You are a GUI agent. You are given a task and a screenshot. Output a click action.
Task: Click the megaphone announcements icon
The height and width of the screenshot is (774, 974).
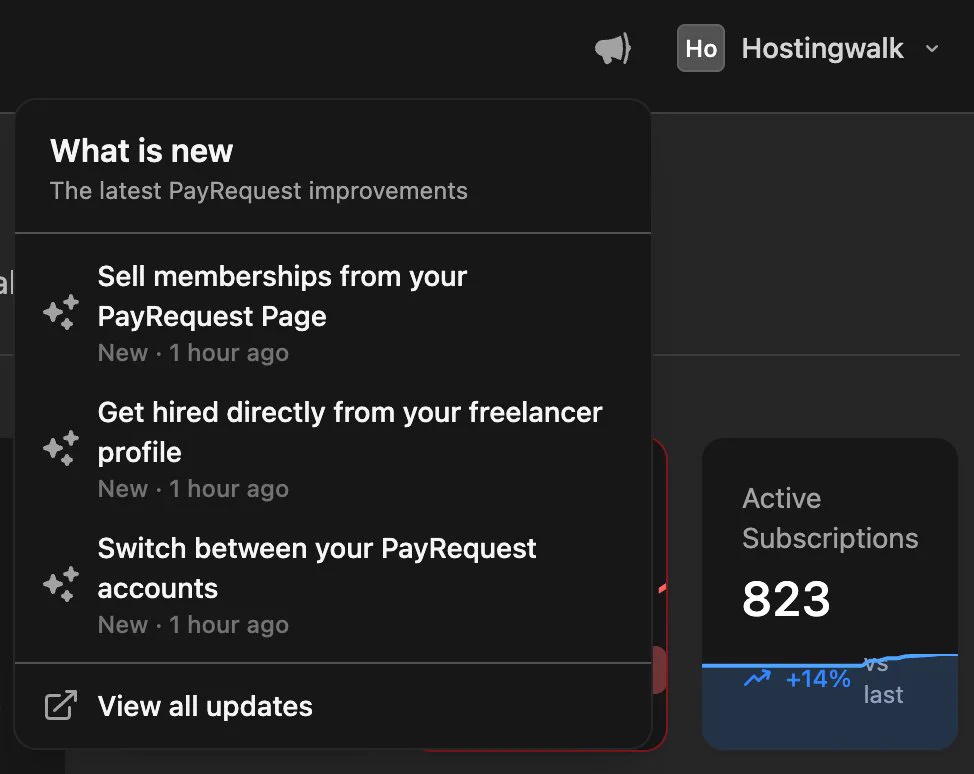point(612,48)
